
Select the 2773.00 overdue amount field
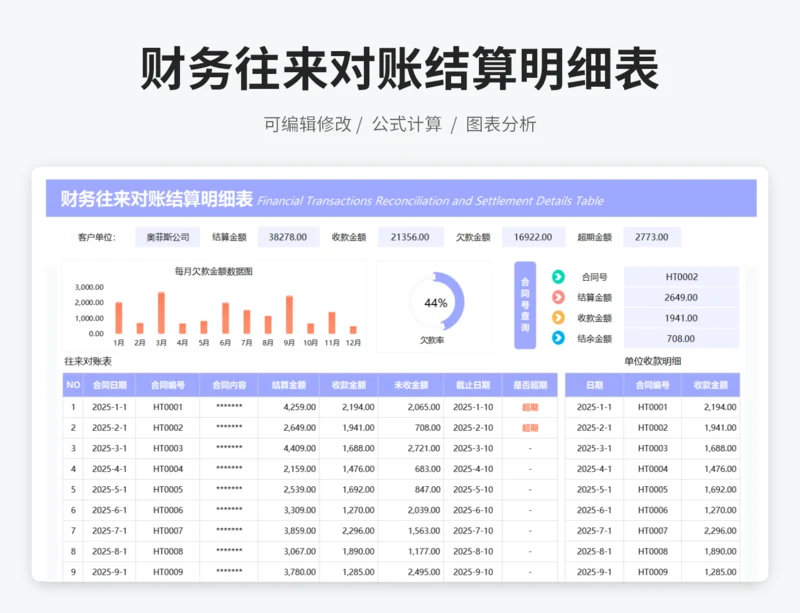tap(652, 237)
